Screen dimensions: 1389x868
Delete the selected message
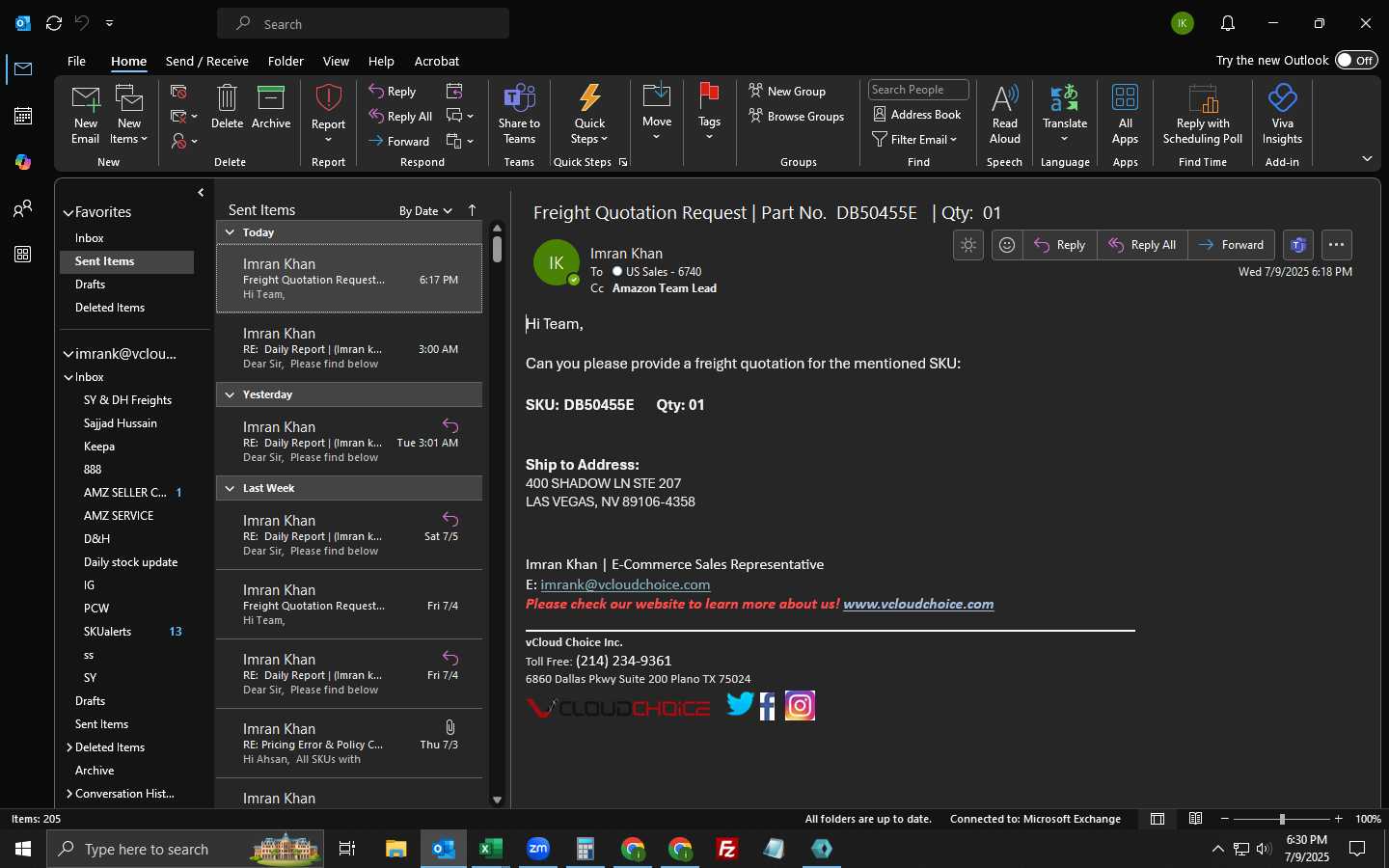pos(227,107)
